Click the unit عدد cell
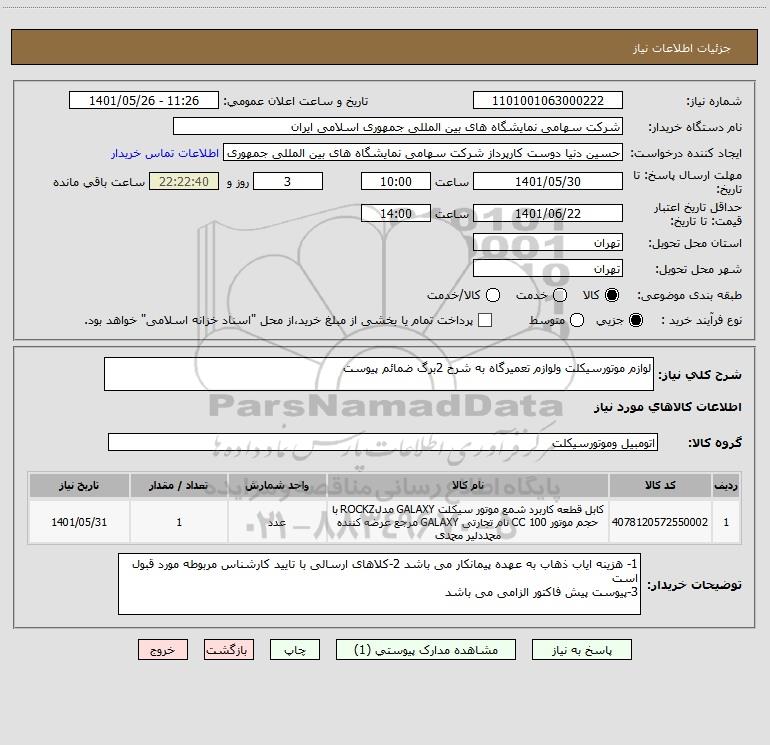770x745 pixels. point(277,522)
